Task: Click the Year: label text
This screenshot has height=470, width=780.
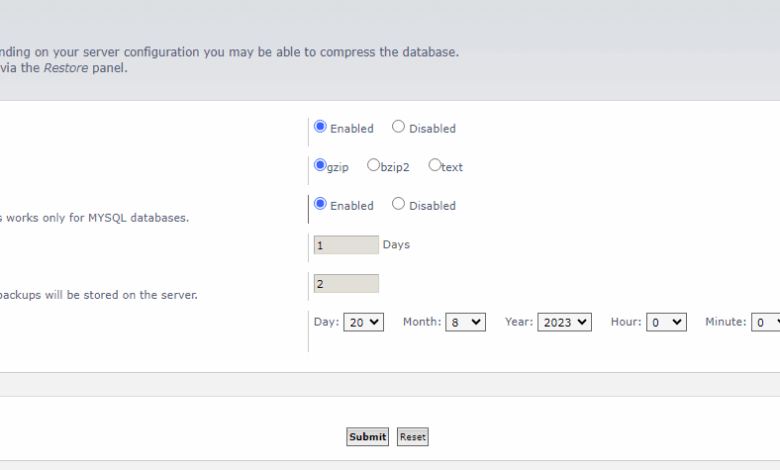Action: 518,322
